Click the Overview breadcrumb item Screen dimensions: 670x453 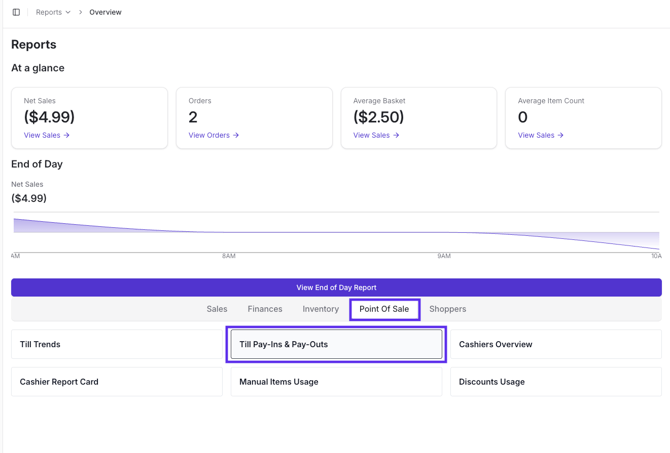(105, 12)
